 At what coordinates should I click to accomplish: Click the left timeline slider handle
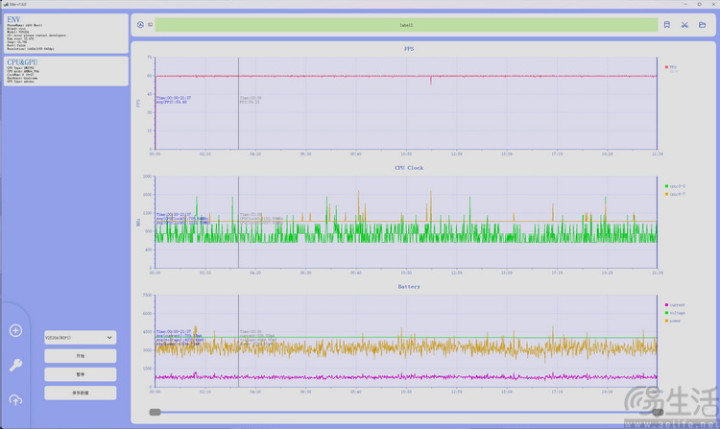[155, 411]
